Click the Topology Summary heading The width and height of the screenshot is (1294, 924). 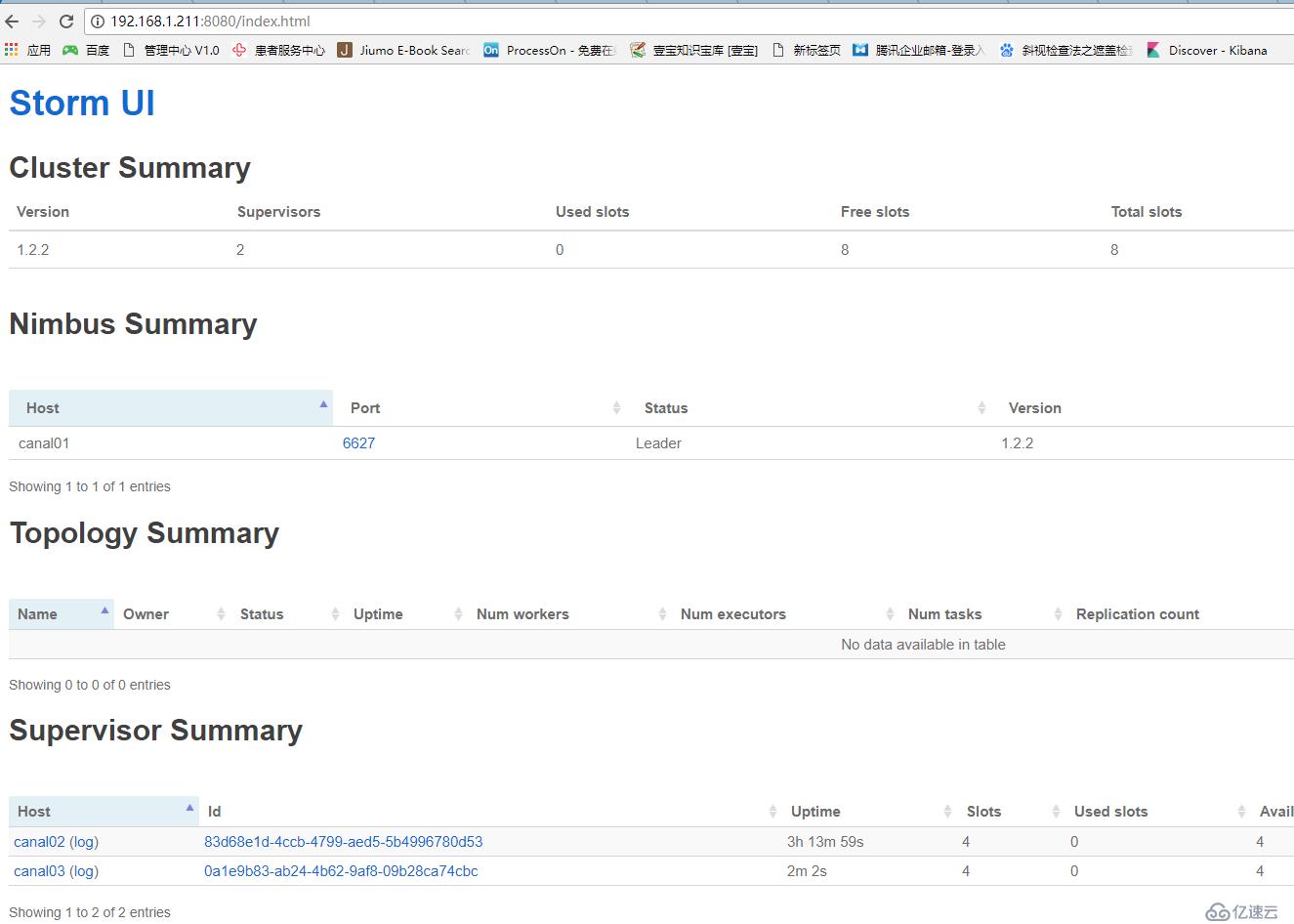pos(145,532)
